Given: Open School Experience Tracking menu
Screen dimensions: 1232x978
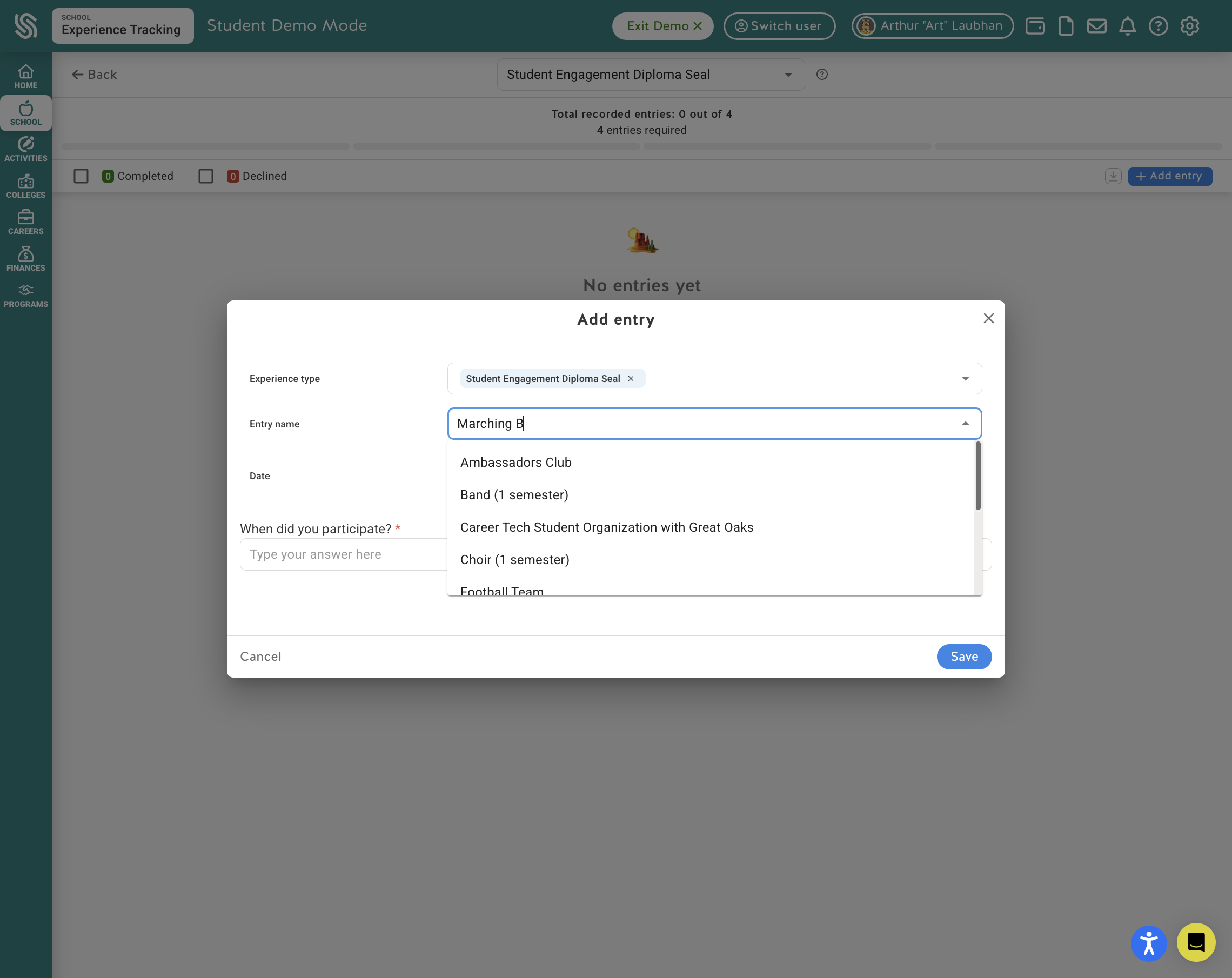Looking at the screenshot, I should click(123, 26).
